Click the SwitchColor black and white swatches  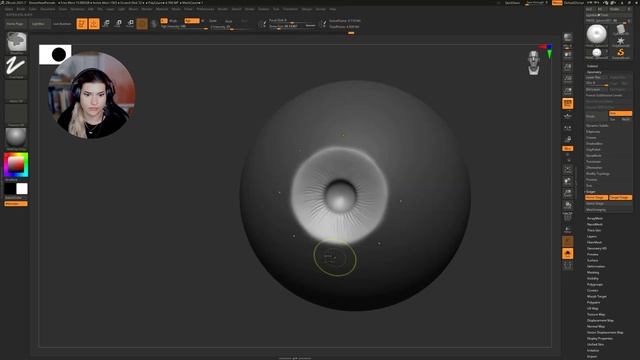click(x=16, y=189)
